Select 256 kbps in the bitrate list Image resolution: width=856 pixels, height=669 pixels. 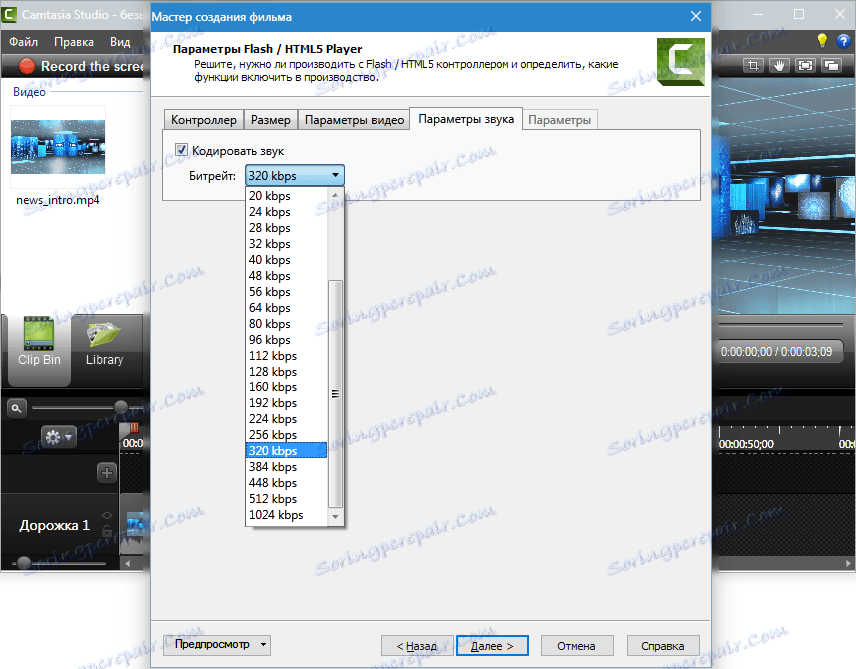272,434
